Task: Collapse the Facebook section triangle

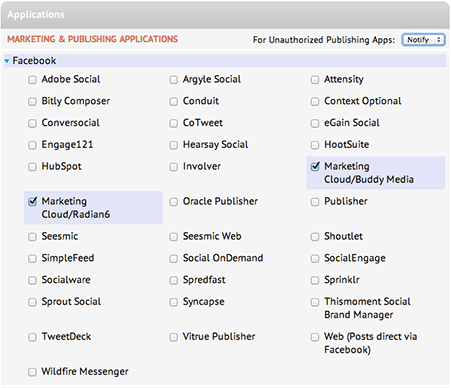Action: (7, 61)
